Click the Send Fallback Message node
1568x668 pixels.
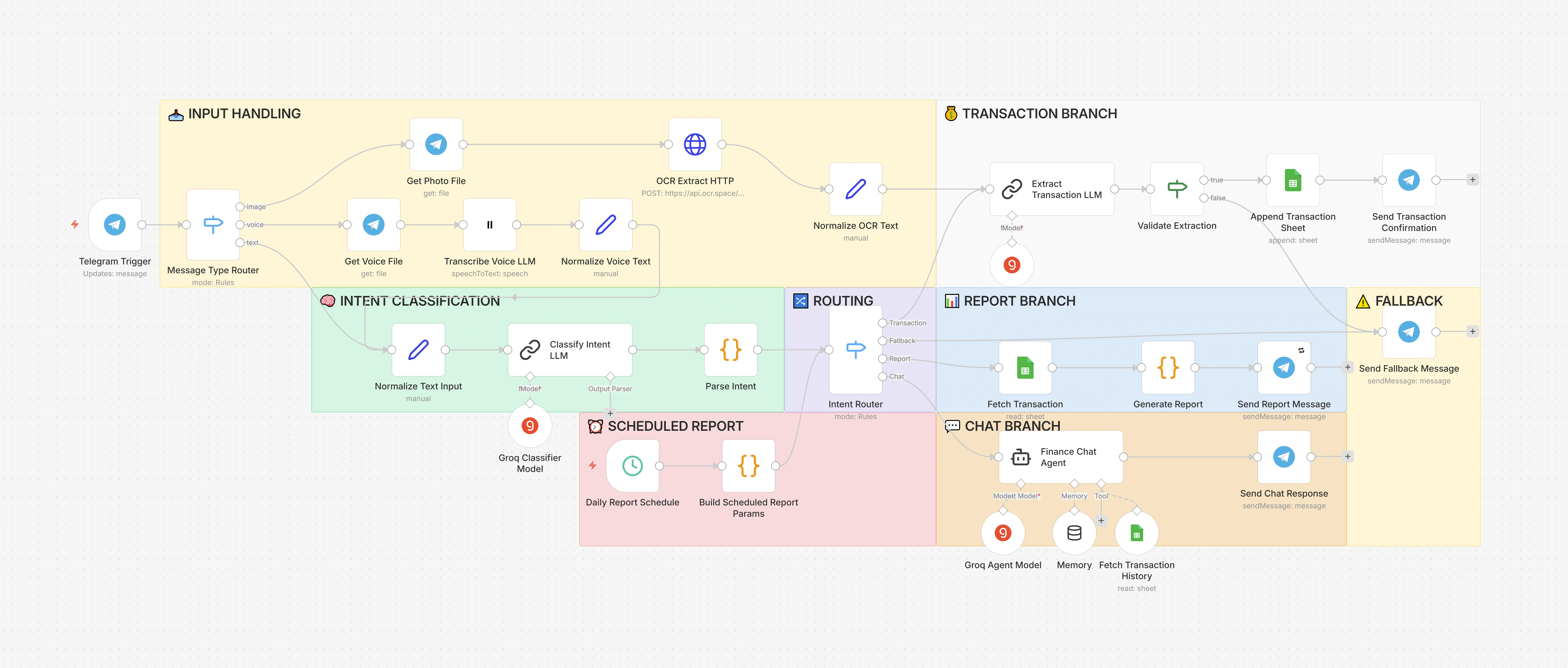[1409, 332]
